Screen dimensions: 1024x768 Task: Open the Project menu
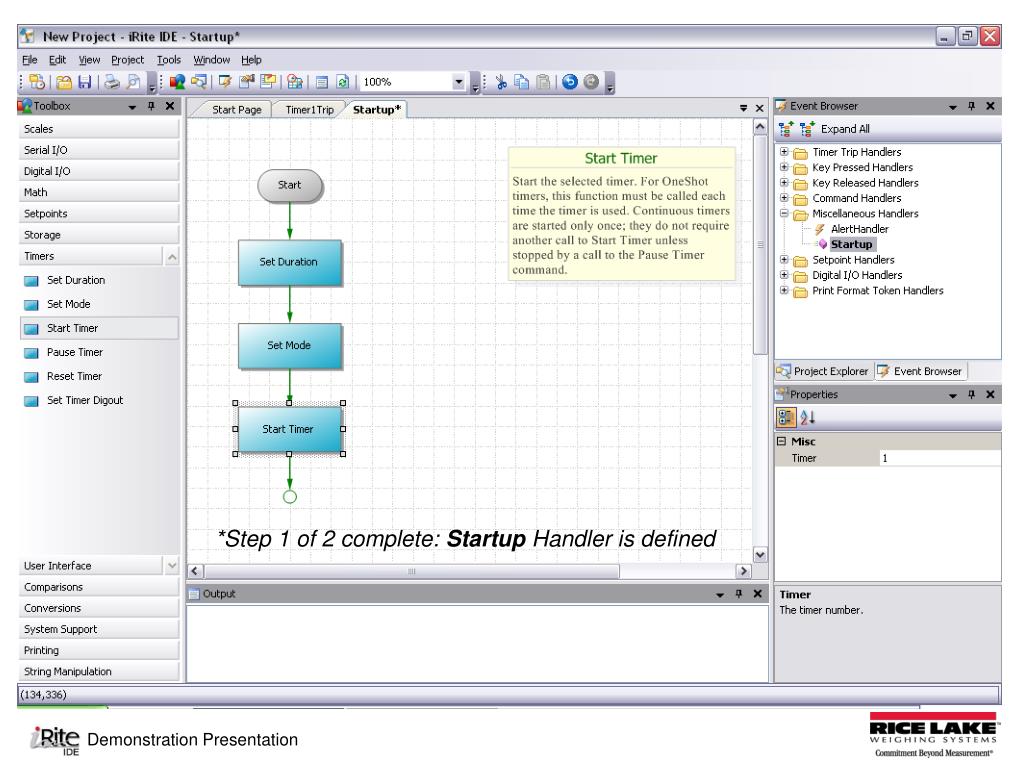pos(127,60)
